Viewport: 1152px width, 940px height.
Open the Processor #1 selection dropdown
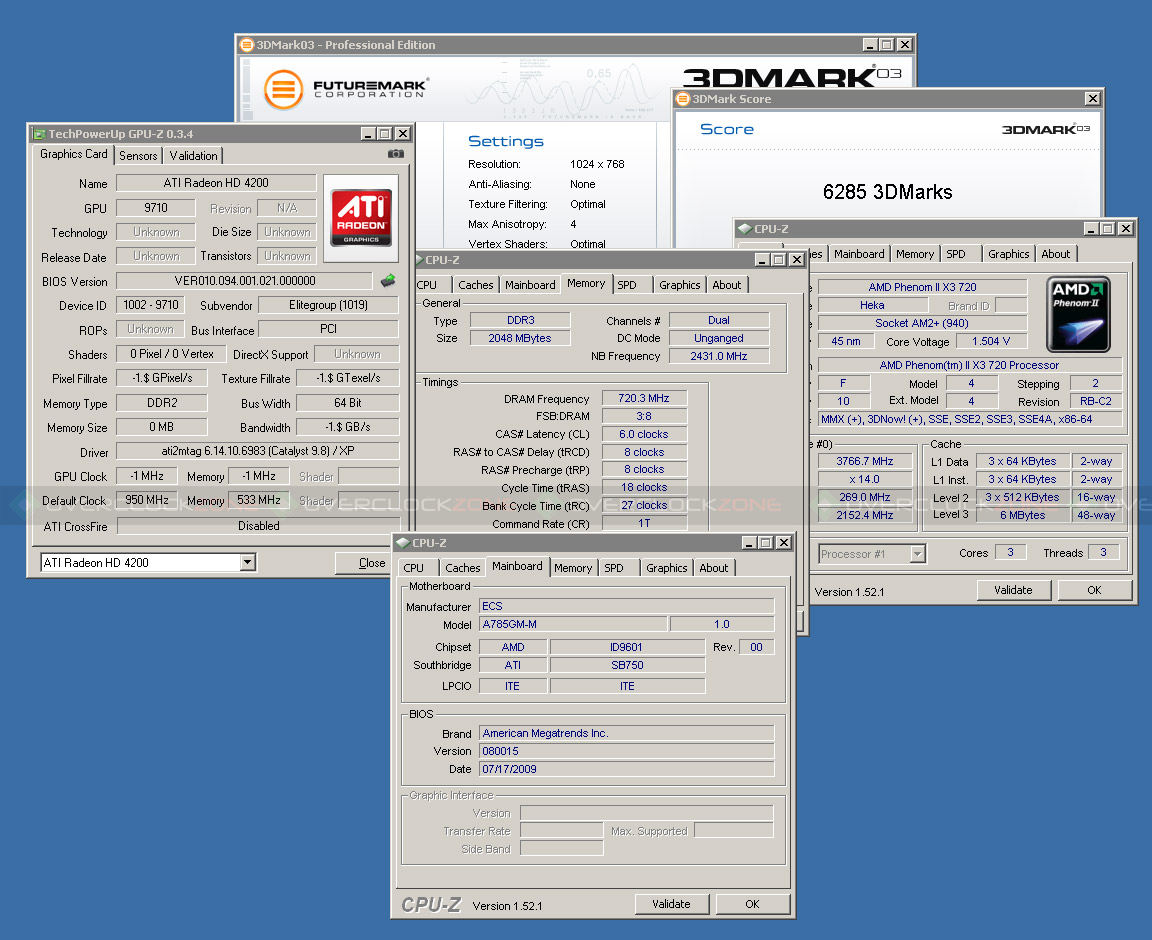pyautogui.click(x=918, y=553)
